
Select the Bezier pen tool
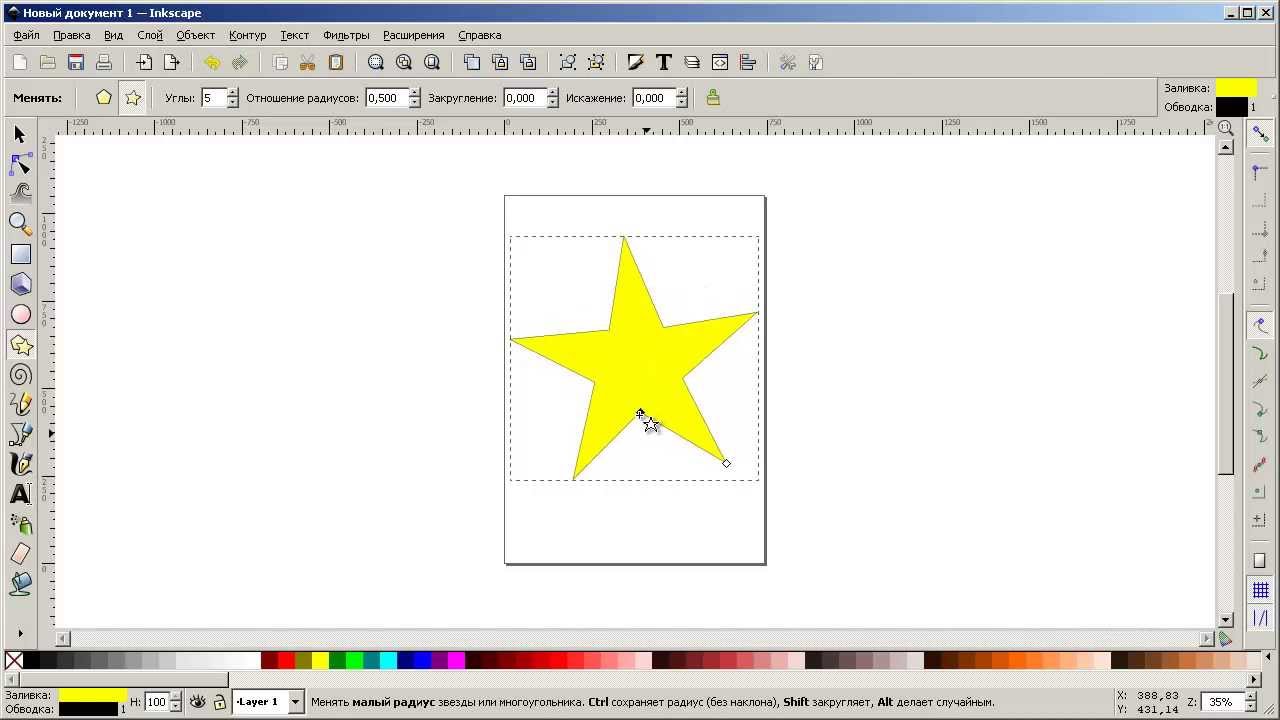[20, 434]
